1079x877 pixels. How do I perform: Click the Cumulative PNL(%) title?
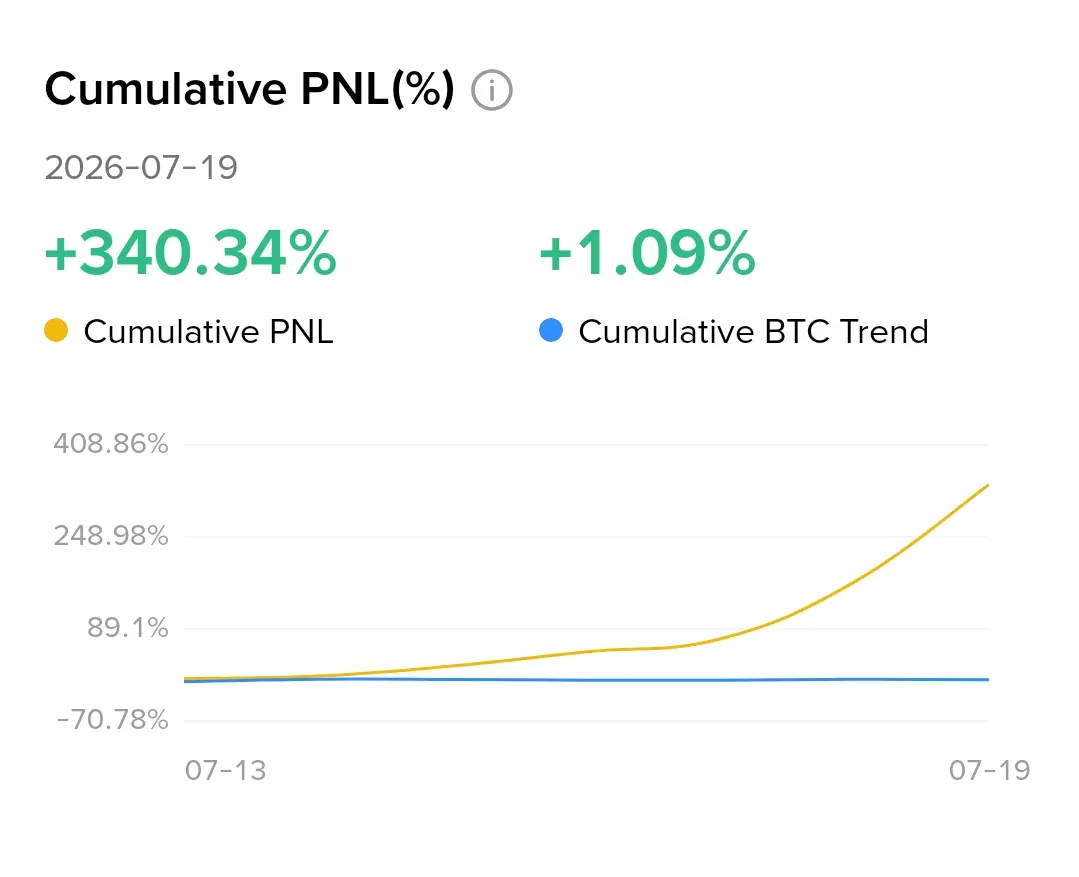point(250,89)
